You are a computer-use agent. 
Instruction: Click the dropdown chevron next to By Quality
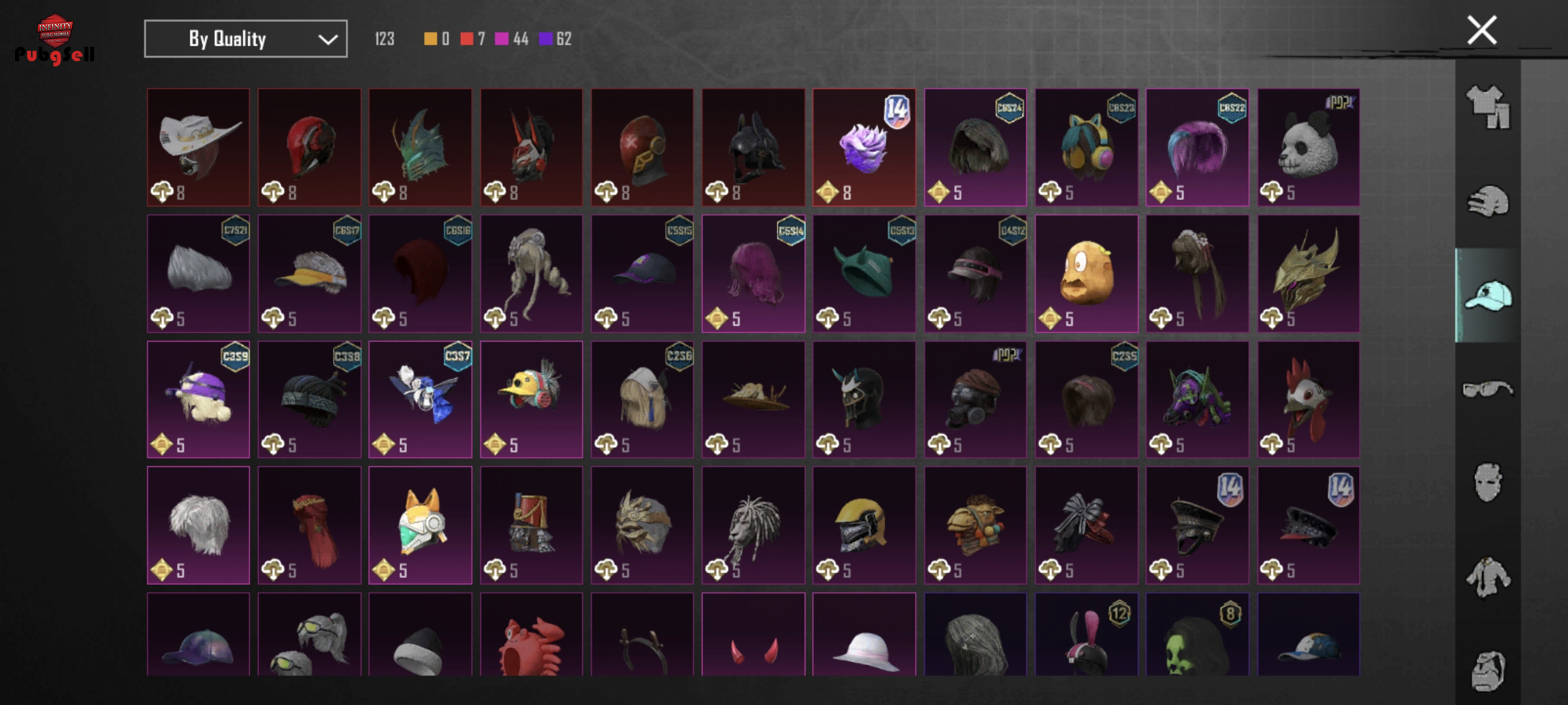tap(328, 40)
